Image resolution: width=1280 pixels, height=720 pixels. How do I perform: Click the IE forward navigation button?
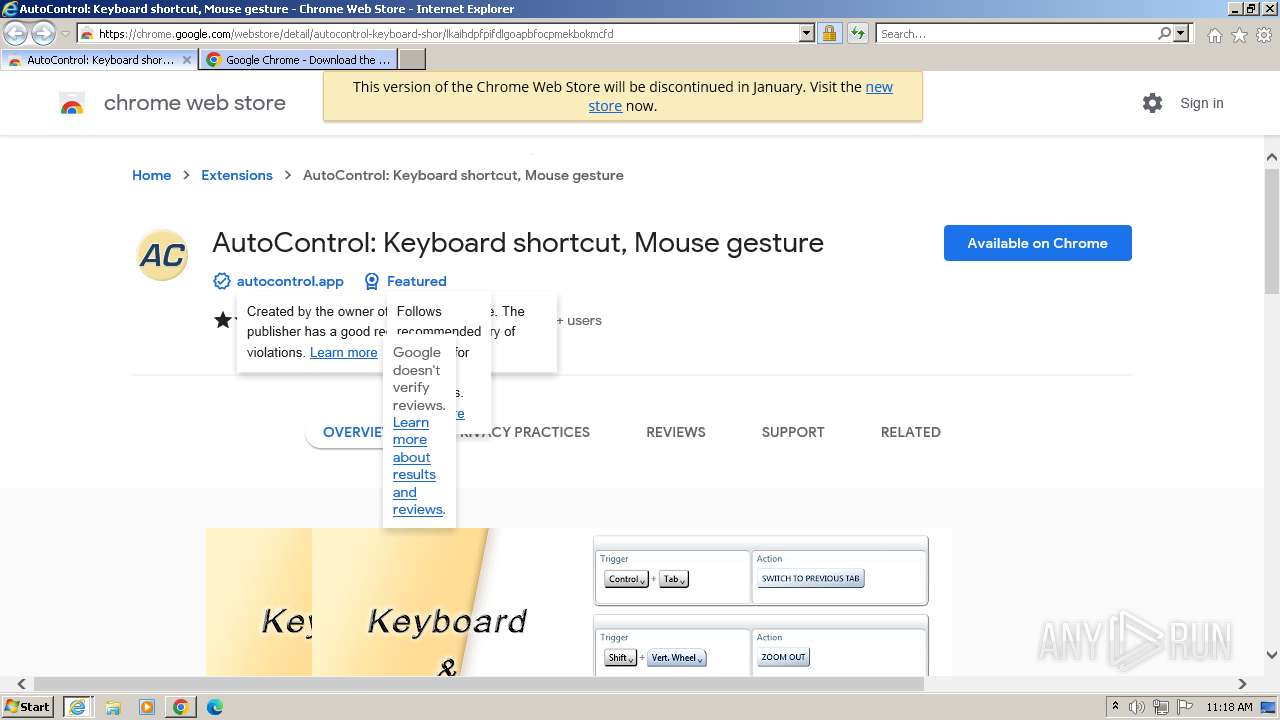[x=43, y=33]
